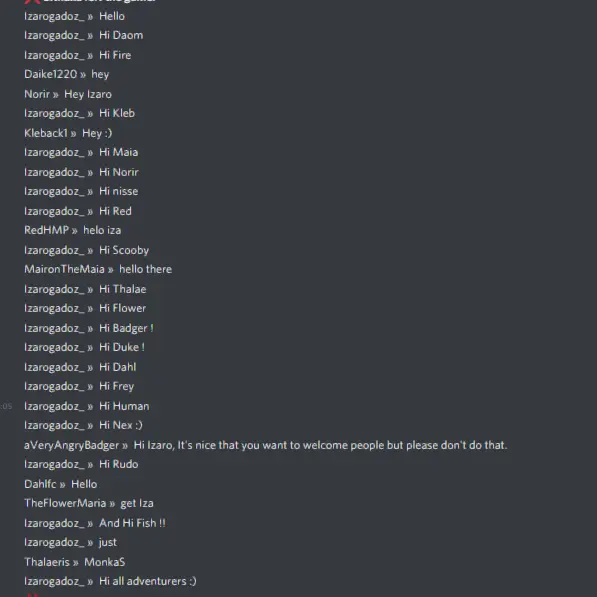Screen dimensions: 597x597
Task: Click the TheFlowerMaria username
Action: 65,503
